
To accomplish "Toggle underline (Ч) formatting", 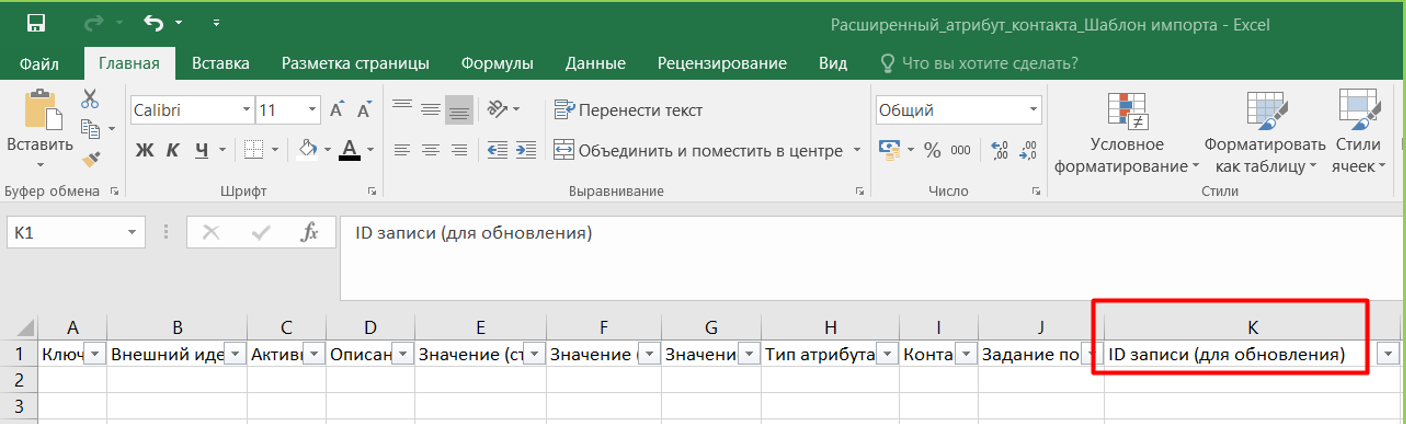I will click(202, 151).
